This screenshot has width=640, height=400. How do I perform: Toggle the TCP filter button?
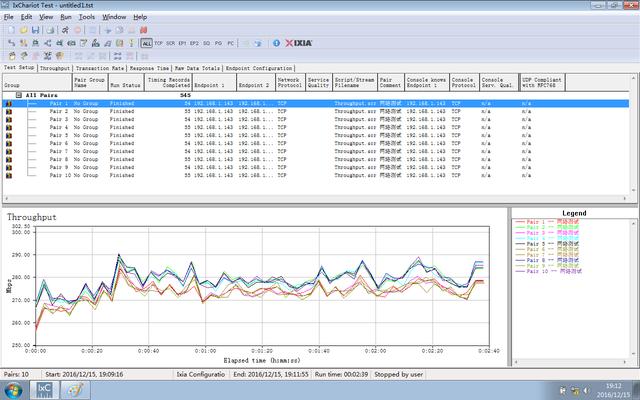(160, 44)
